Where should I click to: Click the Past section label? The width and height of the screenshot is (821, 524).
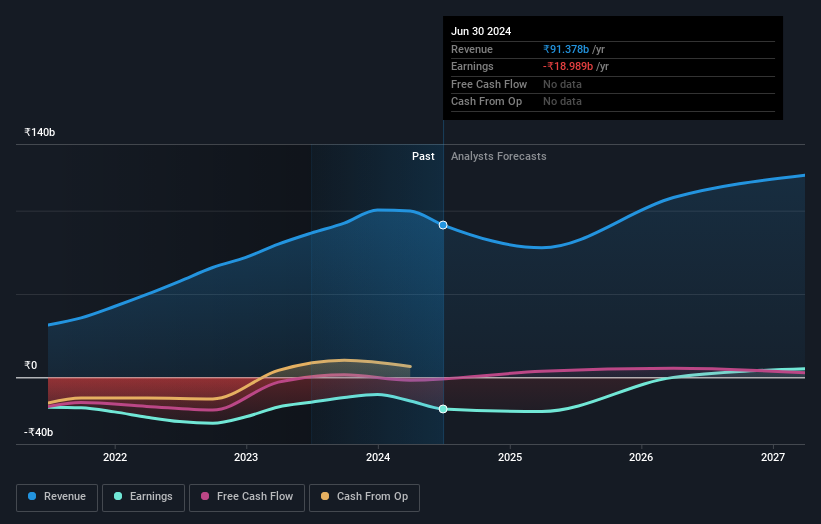click(x=423, y=156)
